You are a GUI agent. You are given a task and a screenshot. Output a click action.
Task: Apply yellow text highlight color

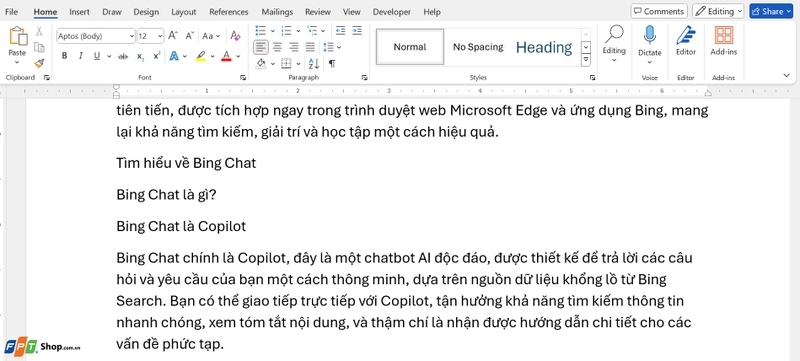[x=201, y=56]
